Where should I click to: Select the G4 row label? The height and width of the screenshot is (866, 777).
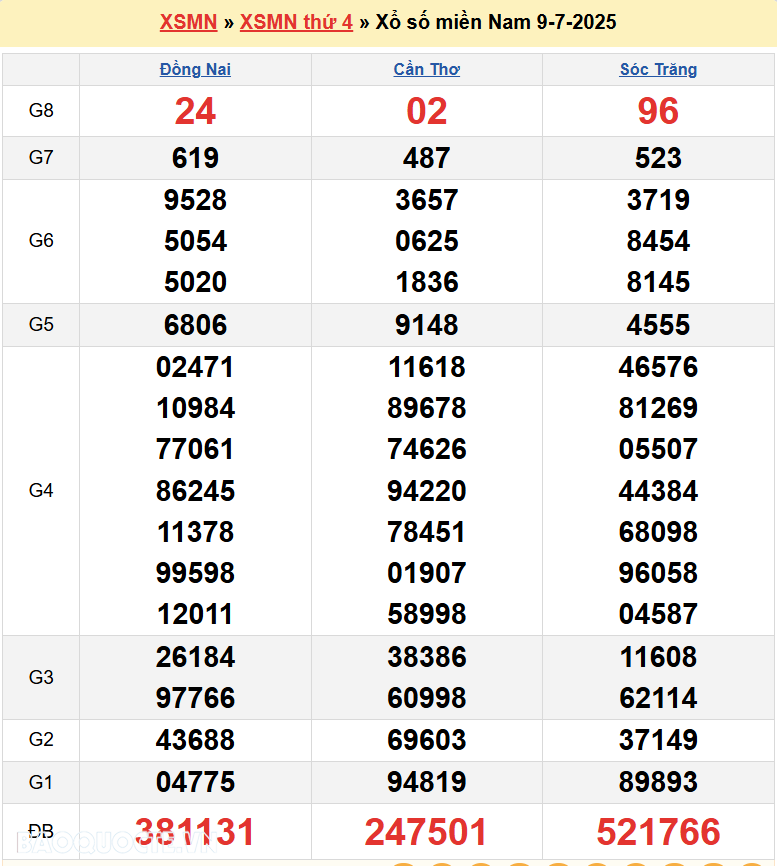[x=41, y=490]
